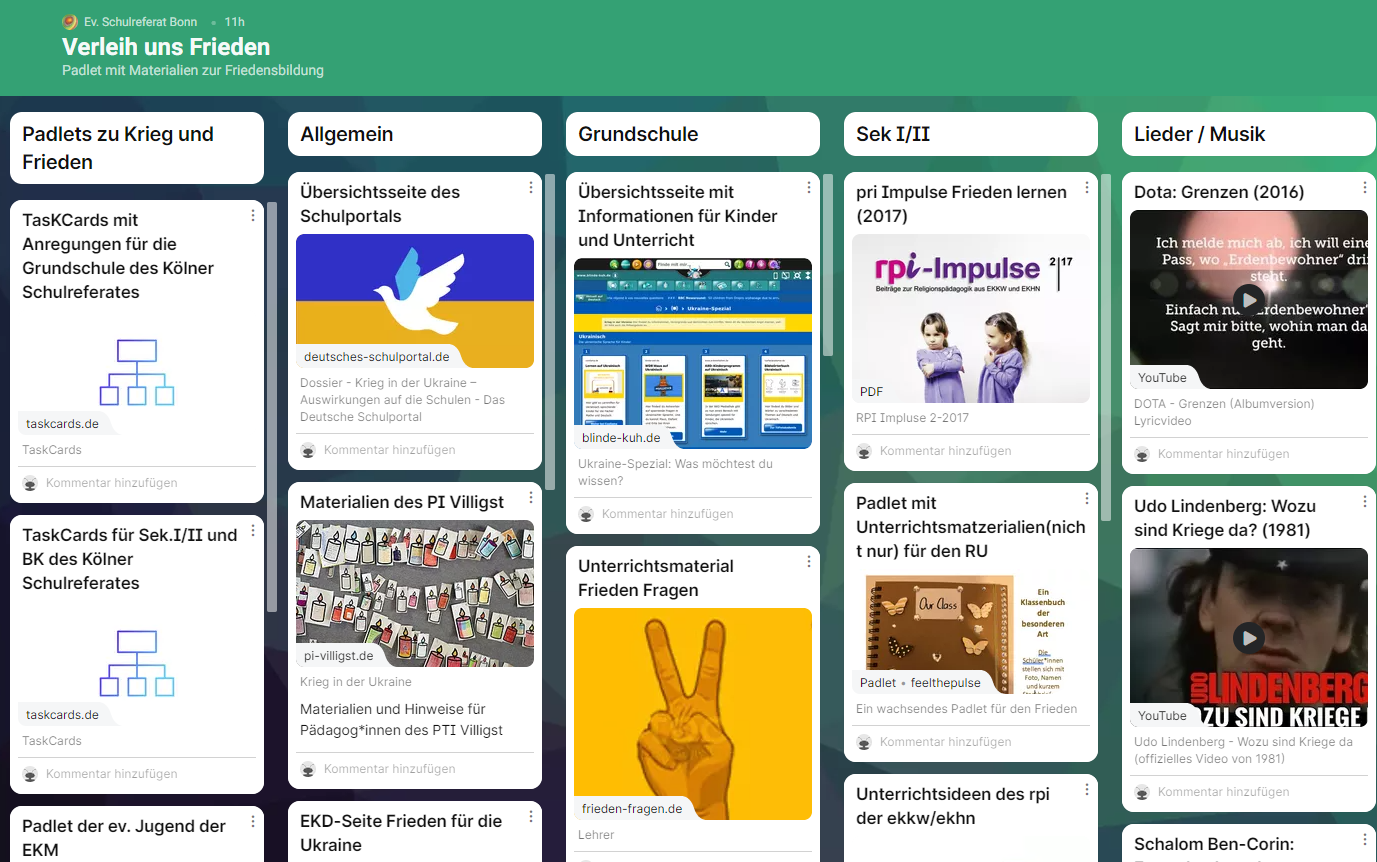This screenshot has width=1377, height=862.
Task: Click the RPI Impluse 2-2017 caption
Action: pos(912,418)
